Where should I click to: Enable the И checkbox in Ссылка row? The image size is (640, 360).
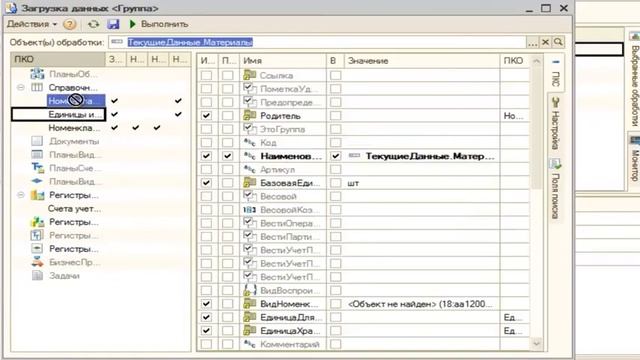click(x=207, y=75)
